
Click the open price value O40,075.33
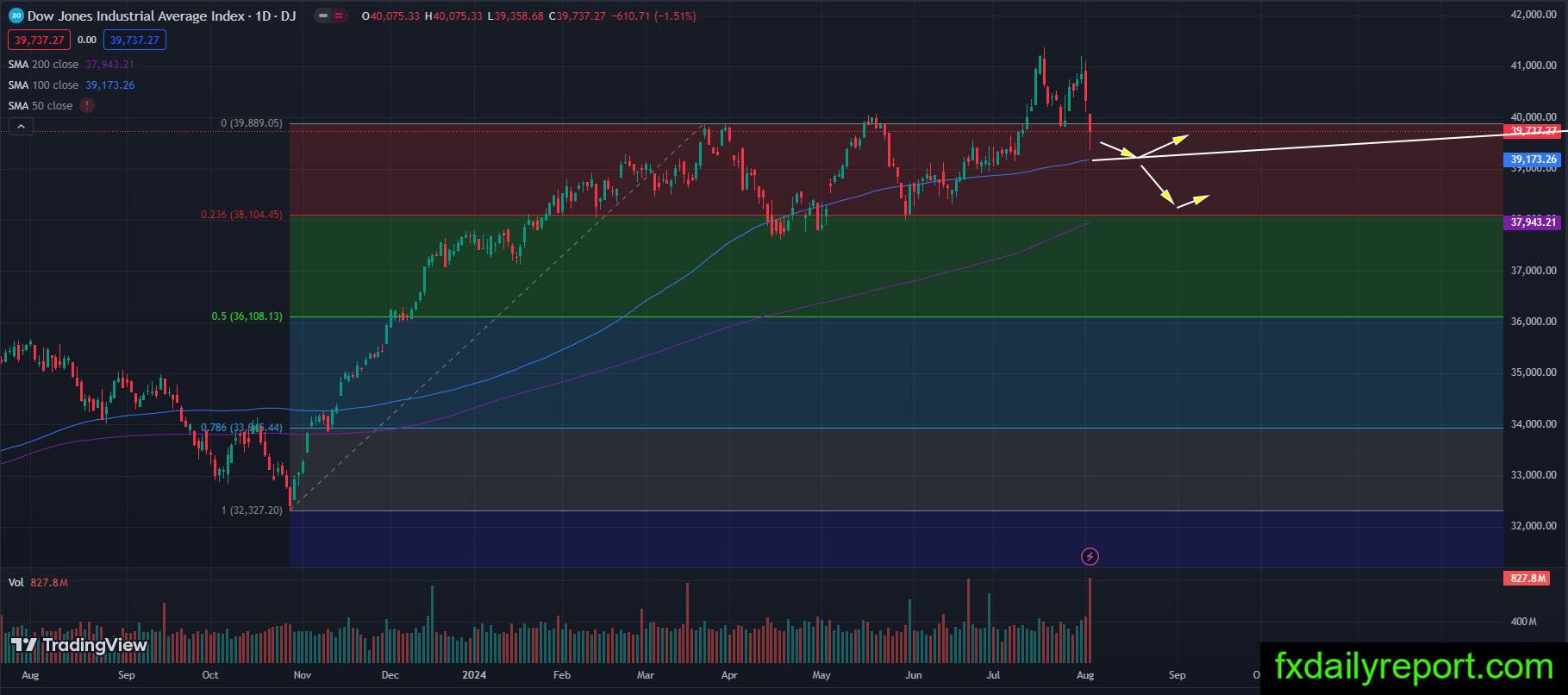click(x=391, y=16)
